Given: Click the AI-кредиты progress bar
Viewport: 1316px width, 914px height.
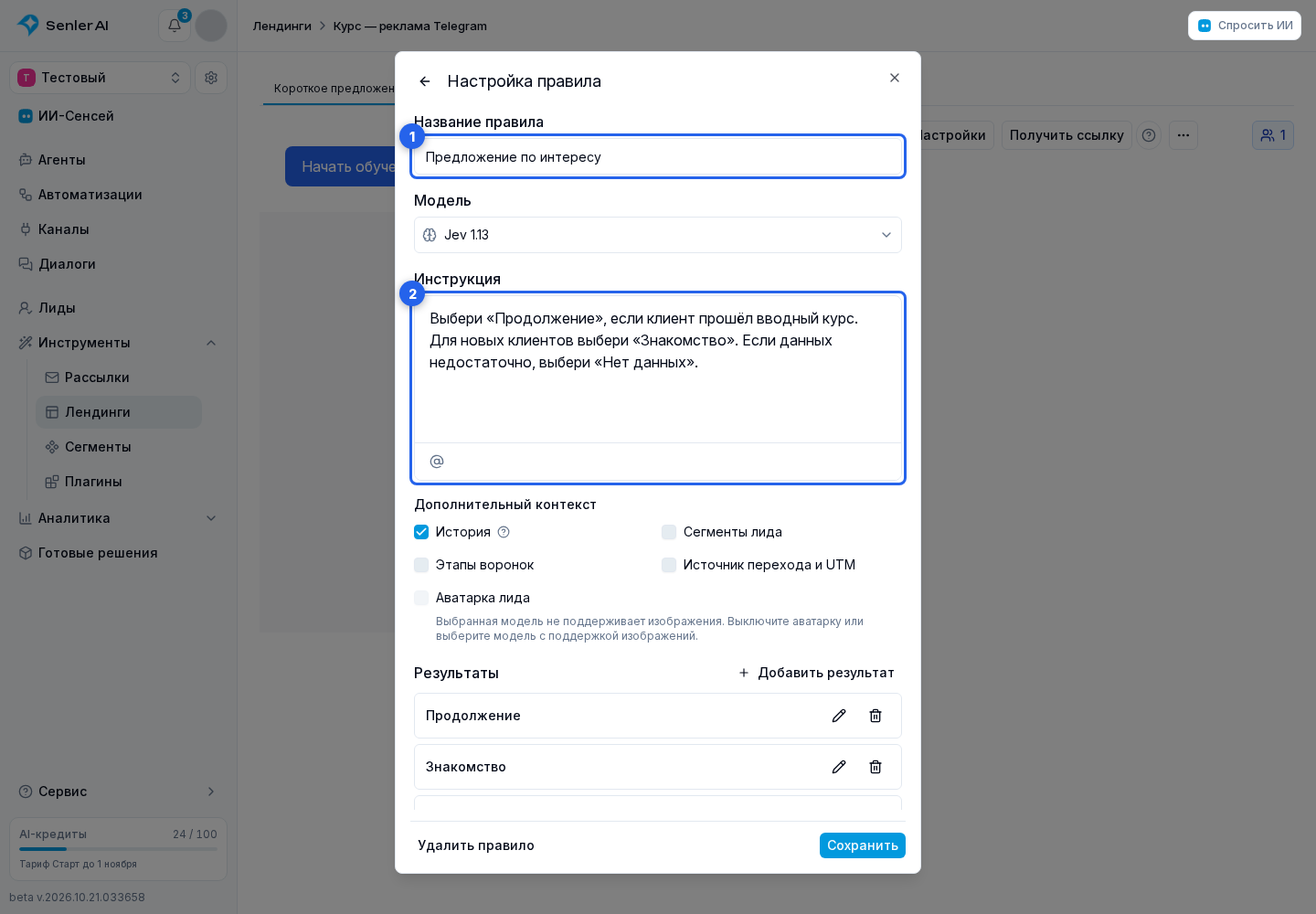Looking at the screenshot, I should (118, 849).
